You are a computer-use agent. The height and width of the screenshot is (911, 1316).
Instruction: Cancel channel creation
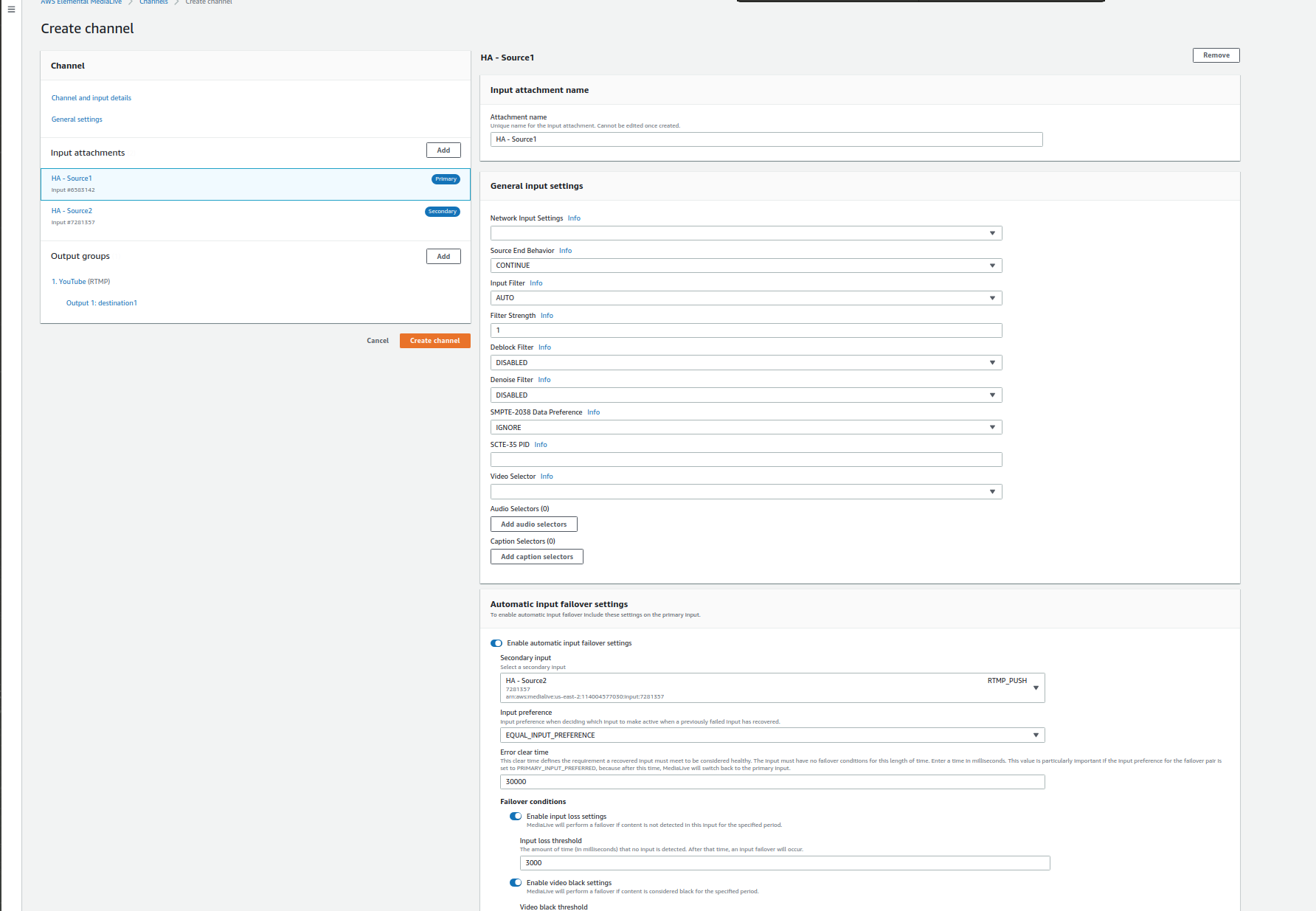coord(378,341)
